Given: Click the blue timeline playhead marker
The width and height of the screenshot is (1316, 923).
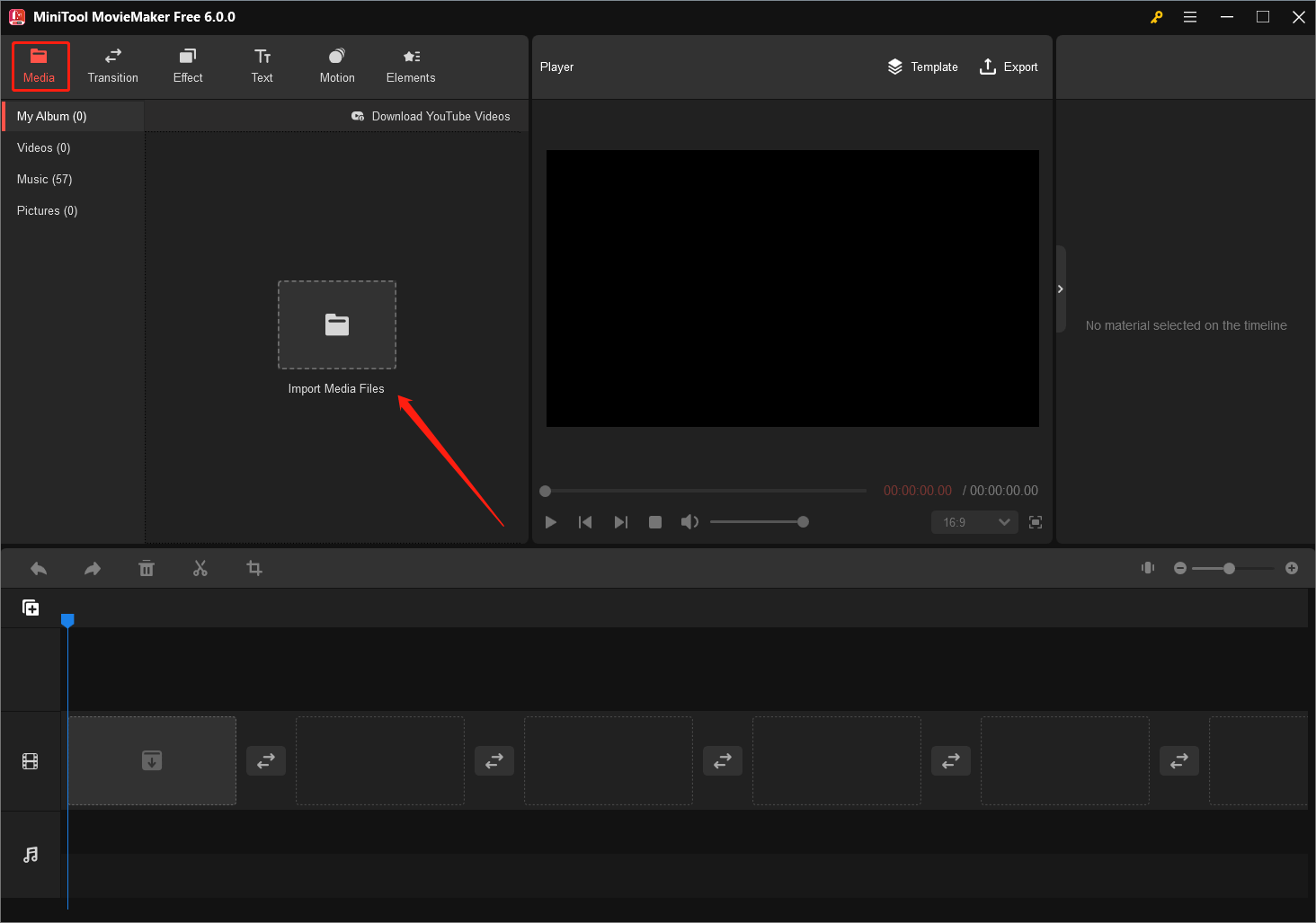Looking at the screenshot, I should (67, 621).
